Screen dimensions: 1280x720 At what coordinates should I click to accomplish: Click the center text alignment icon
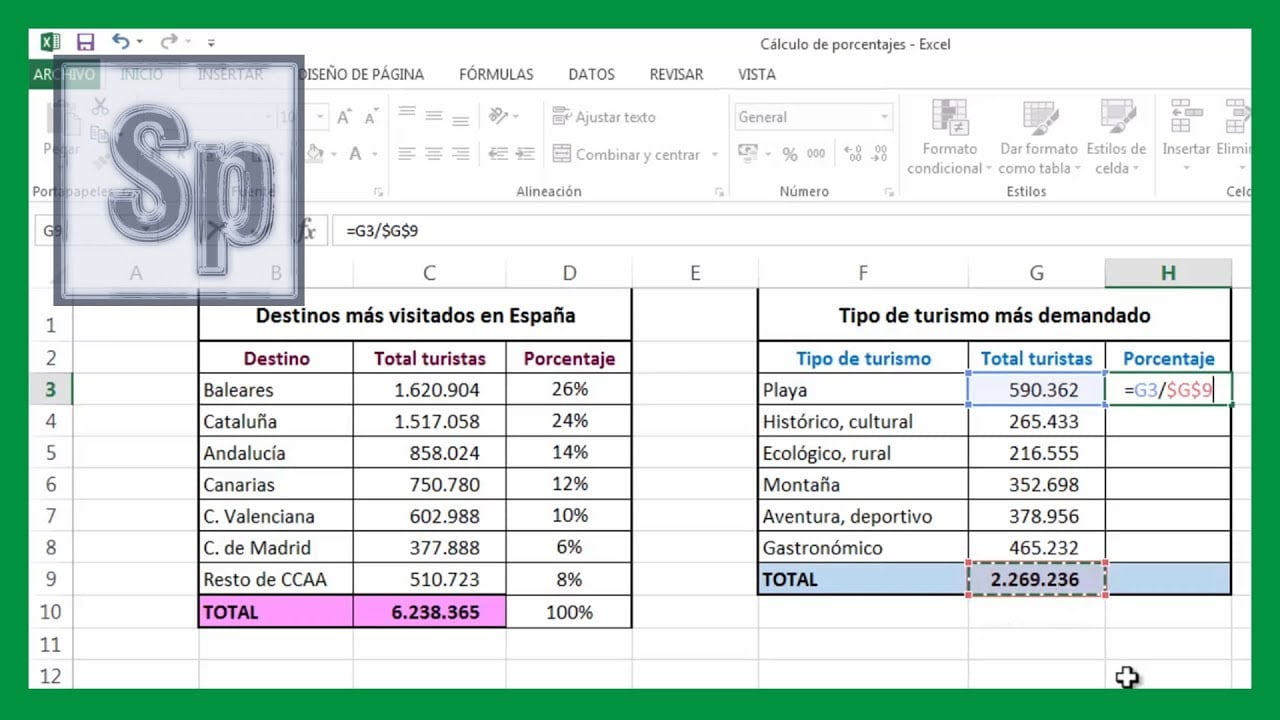[433, 154]
